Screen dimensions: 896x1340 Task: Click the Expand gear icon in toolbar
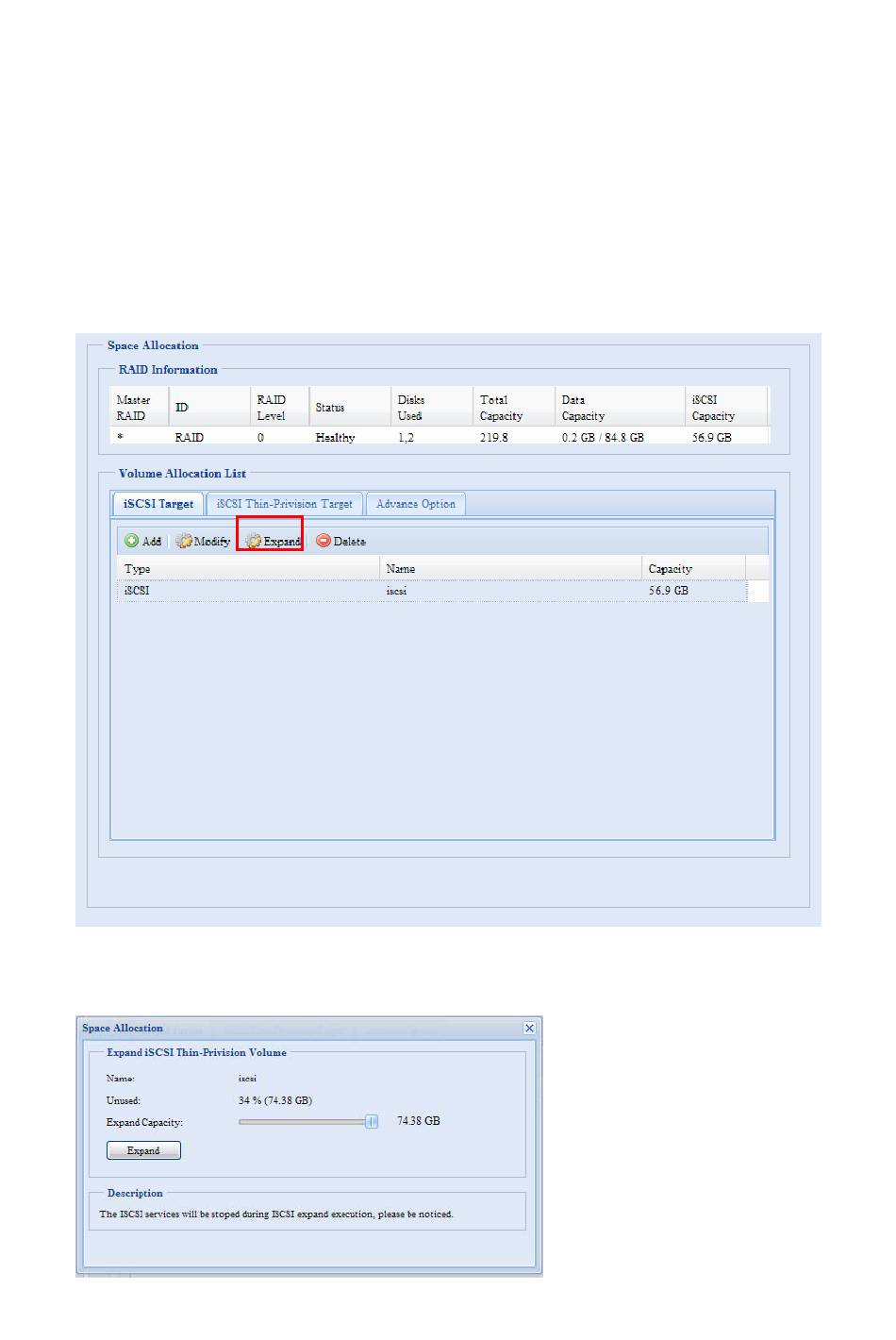253,541
